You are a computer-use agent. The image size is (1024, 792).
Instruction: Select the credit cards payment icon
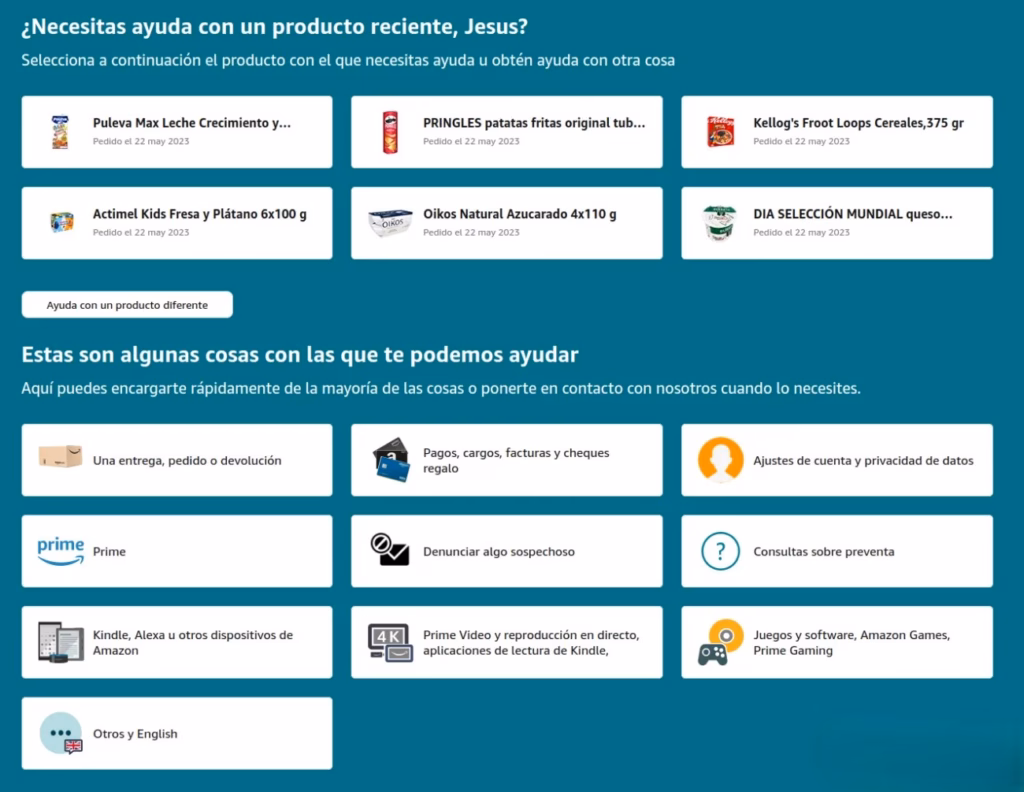coord(391,460)
